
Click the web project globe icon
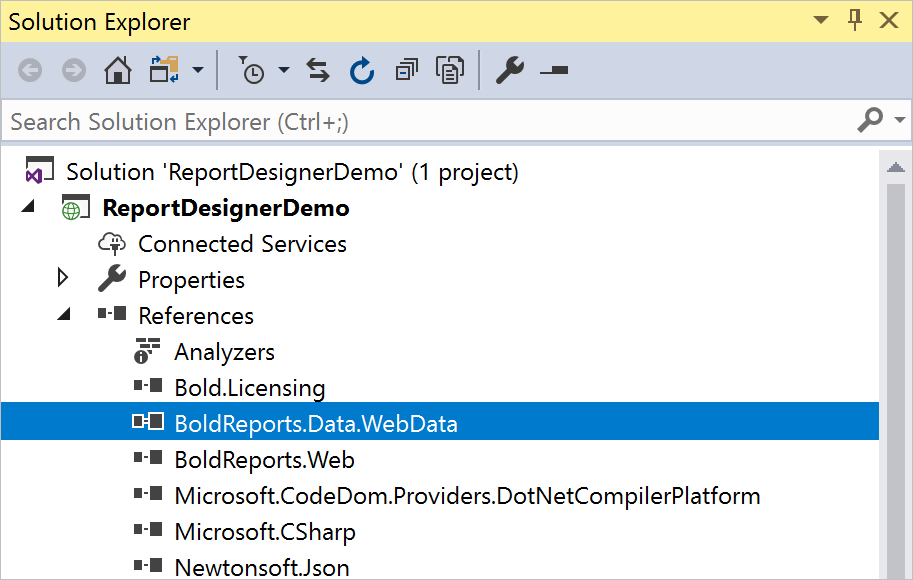coord(76,207)
